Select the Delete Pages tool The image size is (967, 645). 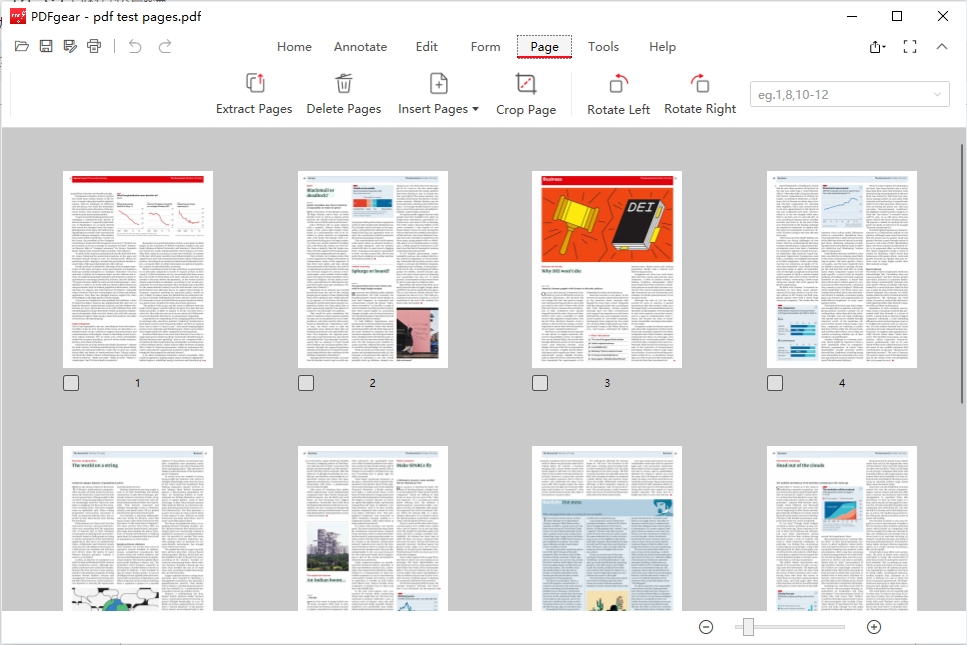tap(344, 93)
